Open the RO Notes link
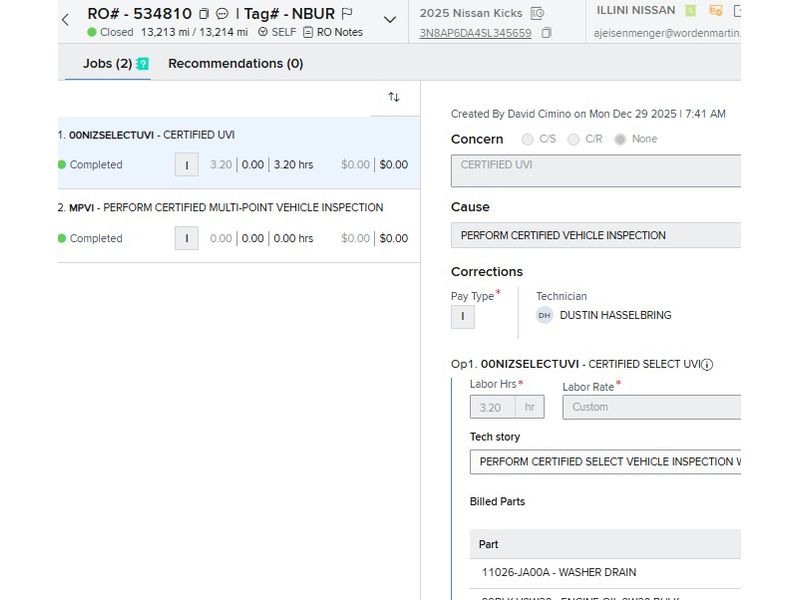800x600 pixels. (332, 32)
